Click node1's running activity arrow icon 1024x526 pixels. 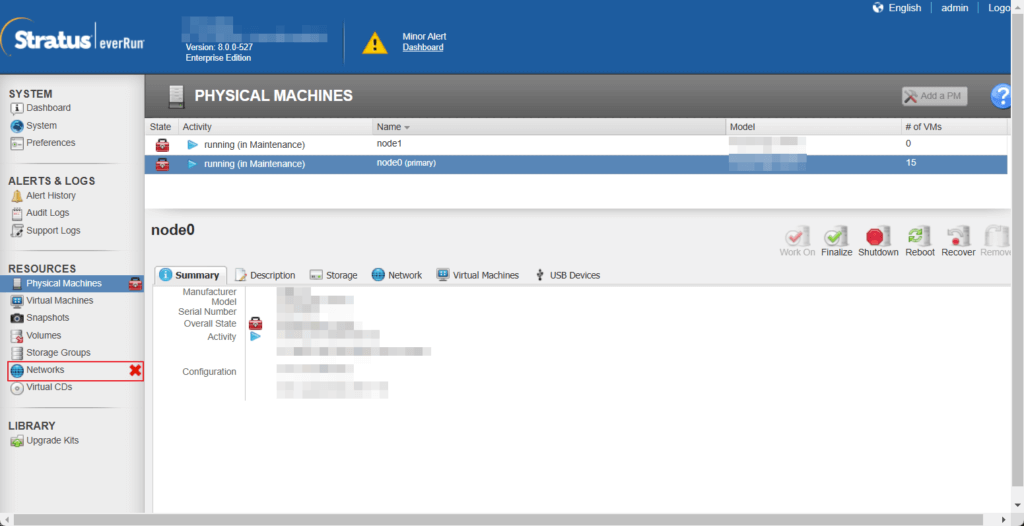(x=193, y=144)
